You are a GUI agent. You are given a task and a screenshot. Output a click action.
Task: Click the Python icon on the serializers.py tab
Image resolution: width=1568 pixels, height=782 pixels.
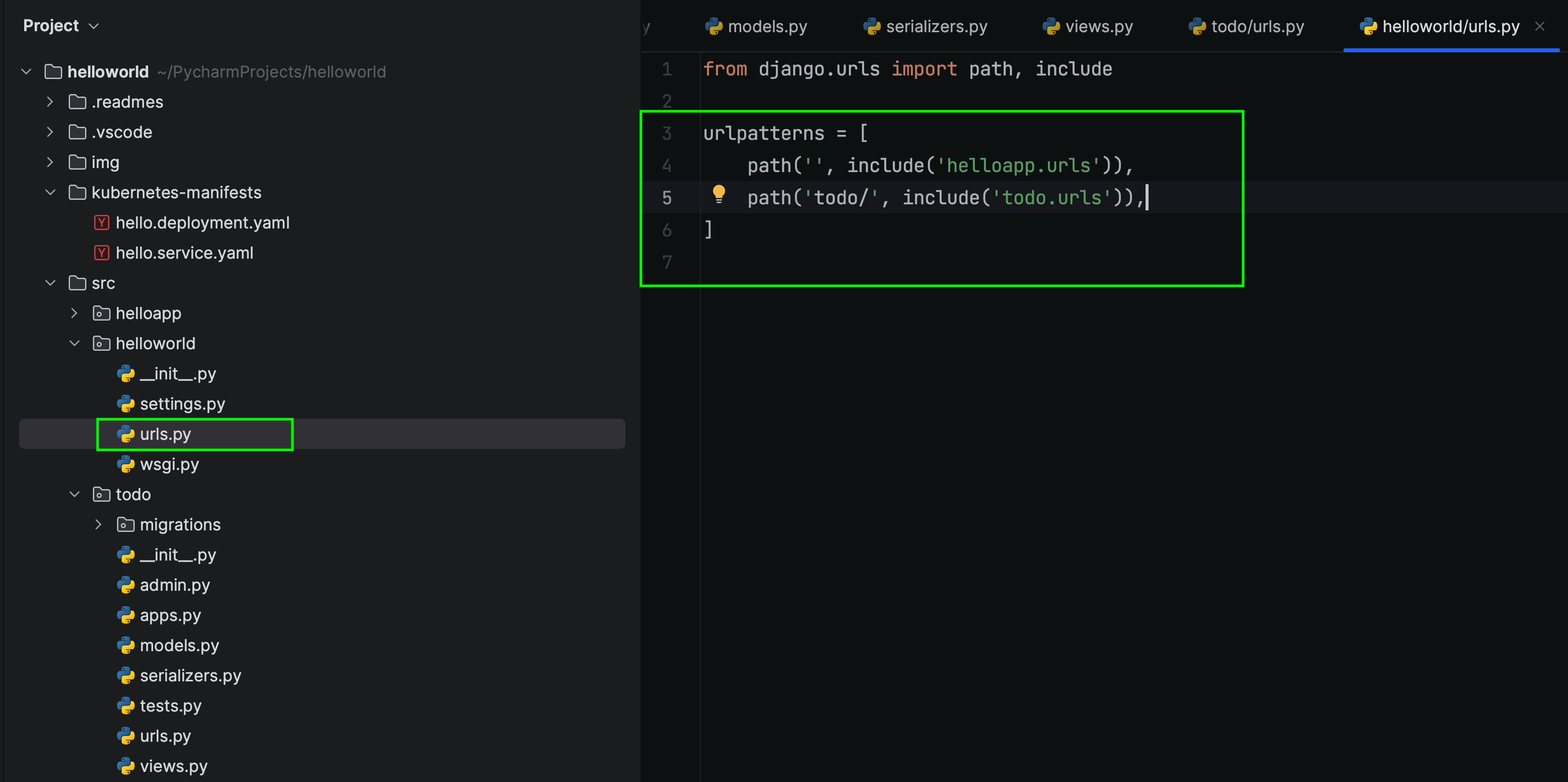(872, 26)
